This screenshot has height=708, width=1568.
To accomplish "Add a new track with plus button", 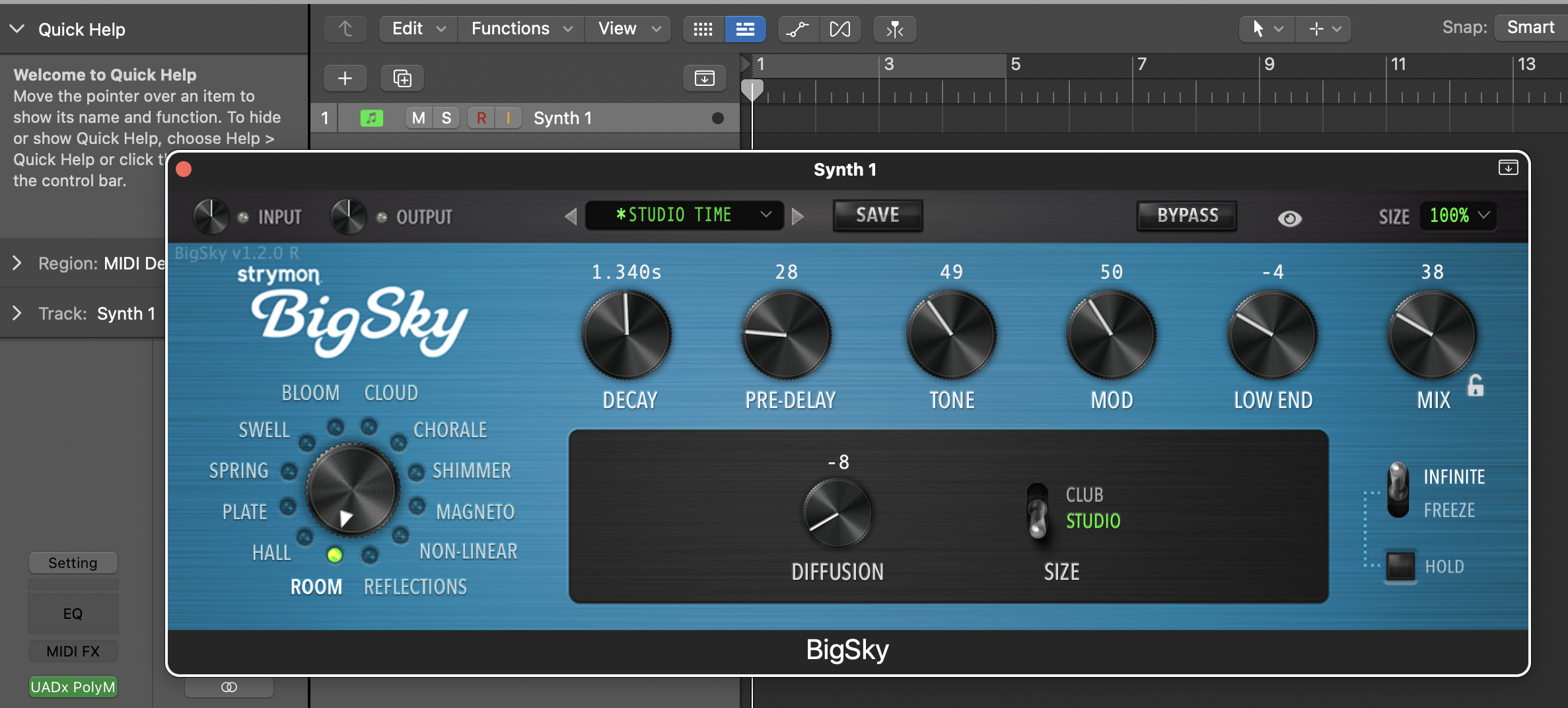I will [345, 79].
